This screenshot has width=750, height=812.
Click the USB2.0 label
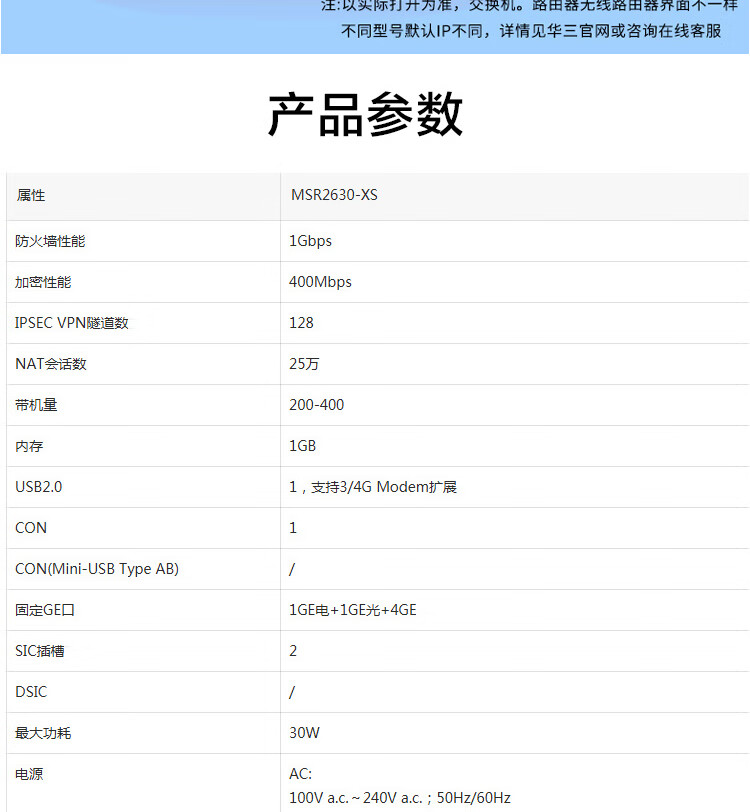point(38,487)
